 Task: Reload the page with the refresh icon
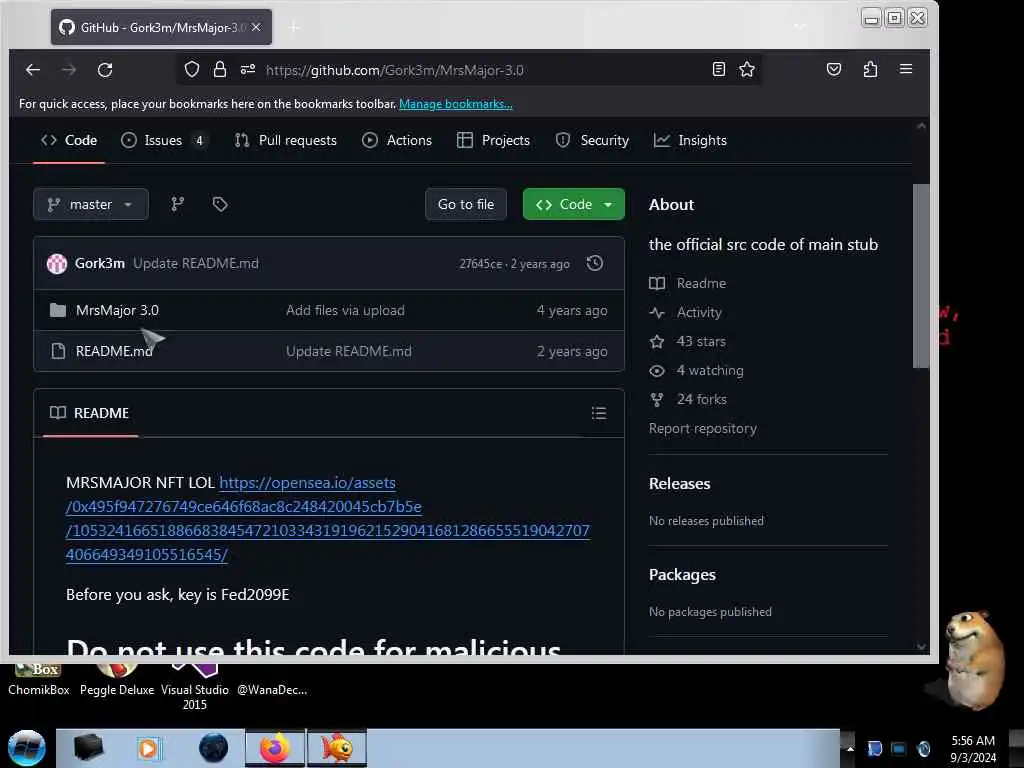click(105, 70)
